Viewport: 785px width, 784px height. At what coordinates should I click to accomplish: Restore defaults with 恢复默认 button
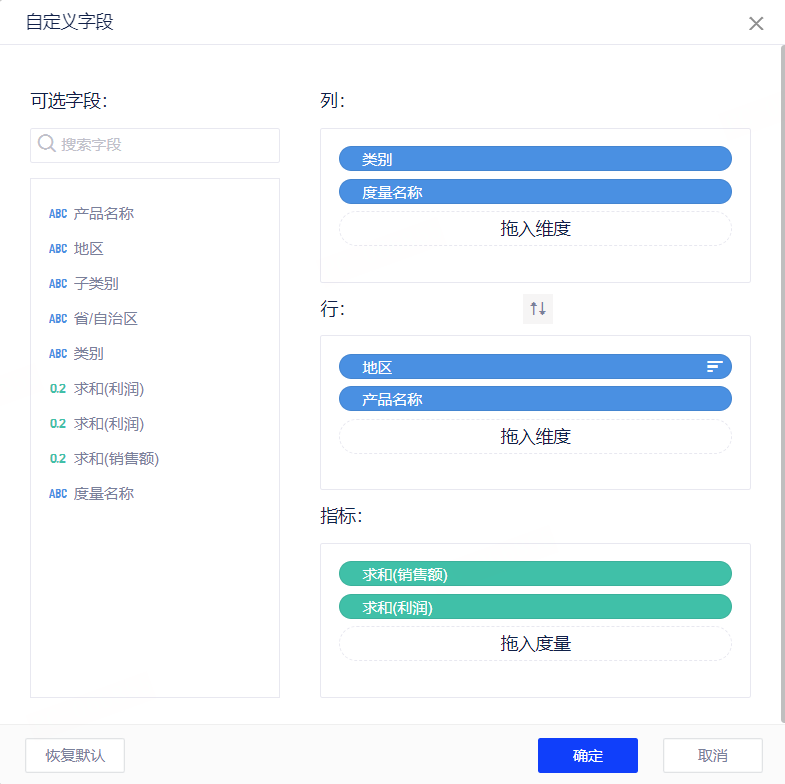click(x=75, y=755)
